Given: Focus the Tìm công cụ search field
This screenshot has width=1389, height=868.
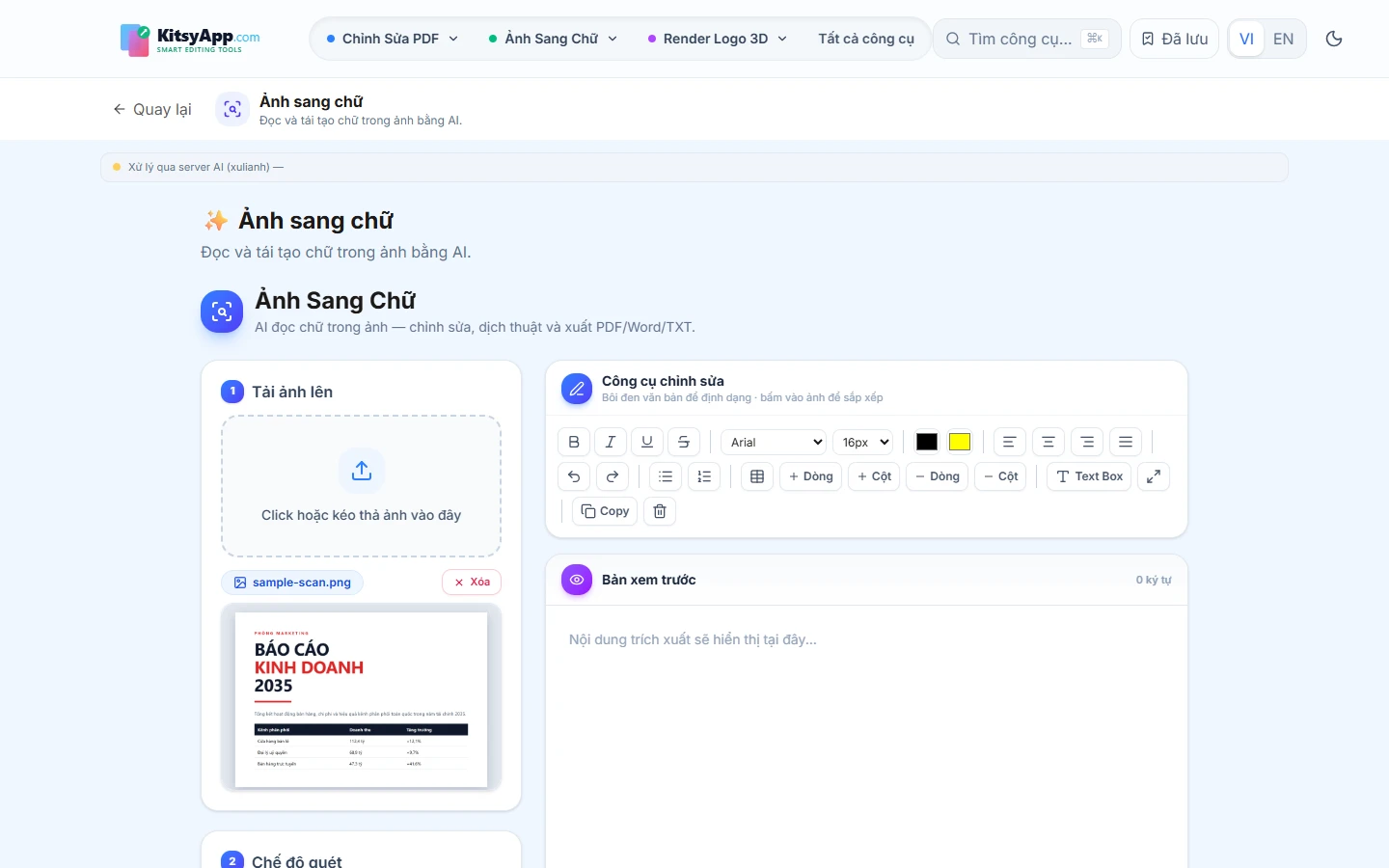Looking at the screenshot, I should click(x=1026, y=39).
